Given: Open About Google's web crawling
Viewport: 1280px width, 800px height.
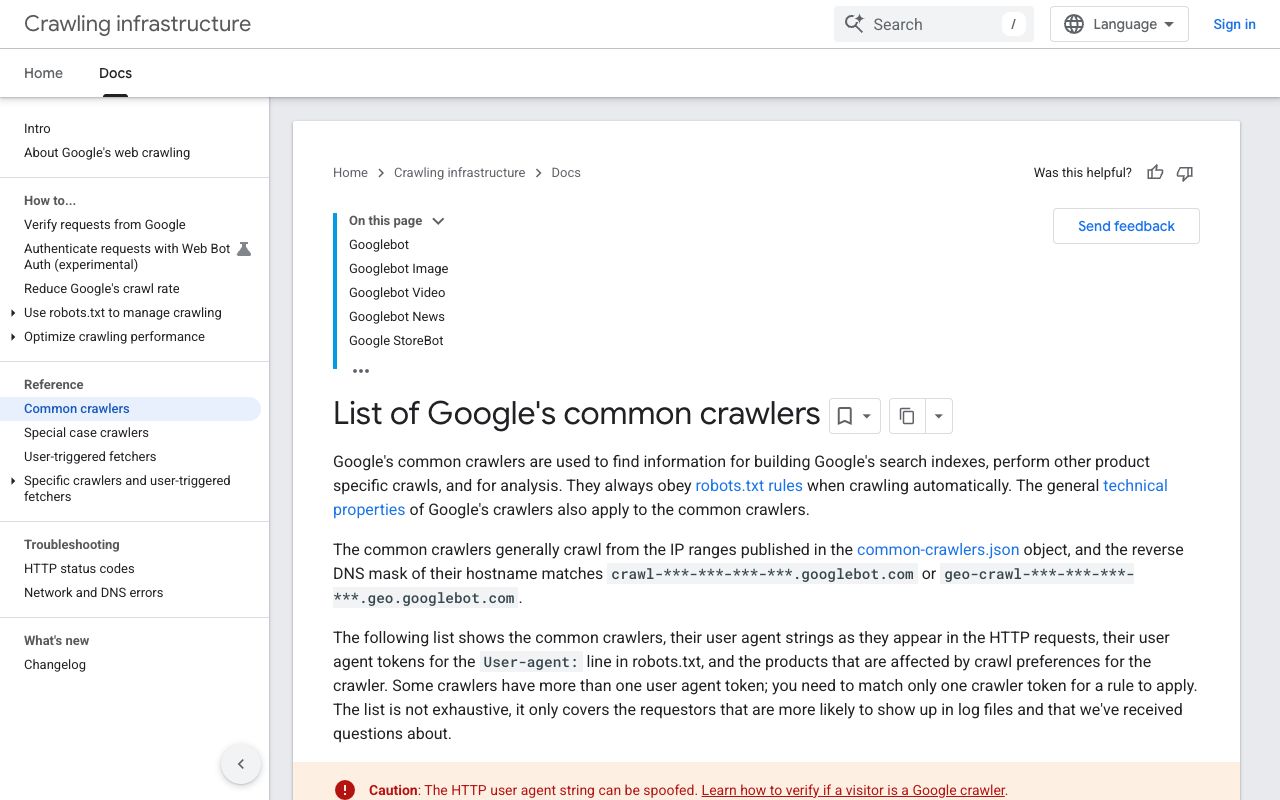Looking at the screenshot, I should (107, 153).
